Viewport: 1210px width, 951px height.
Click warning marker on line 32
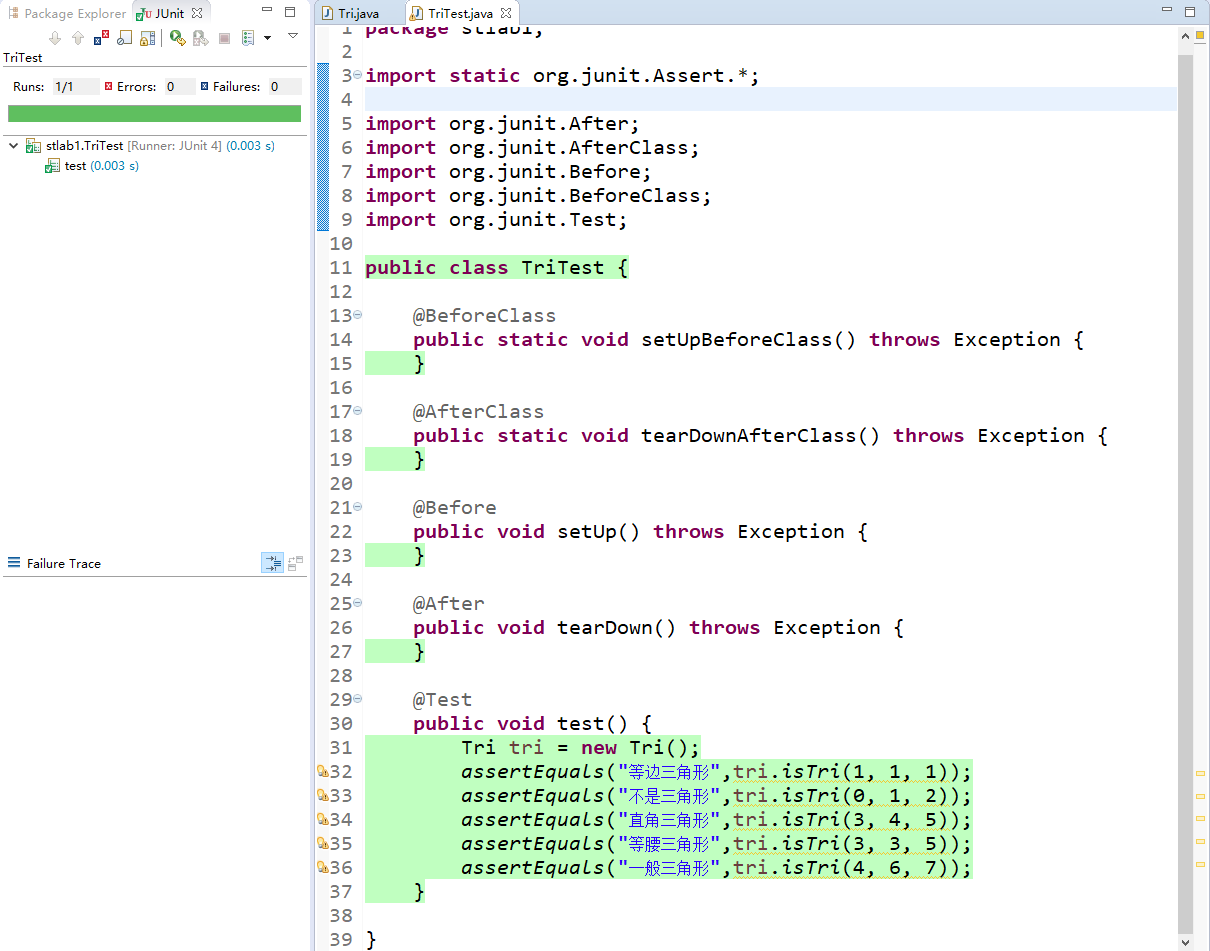[x=322, y=771]
